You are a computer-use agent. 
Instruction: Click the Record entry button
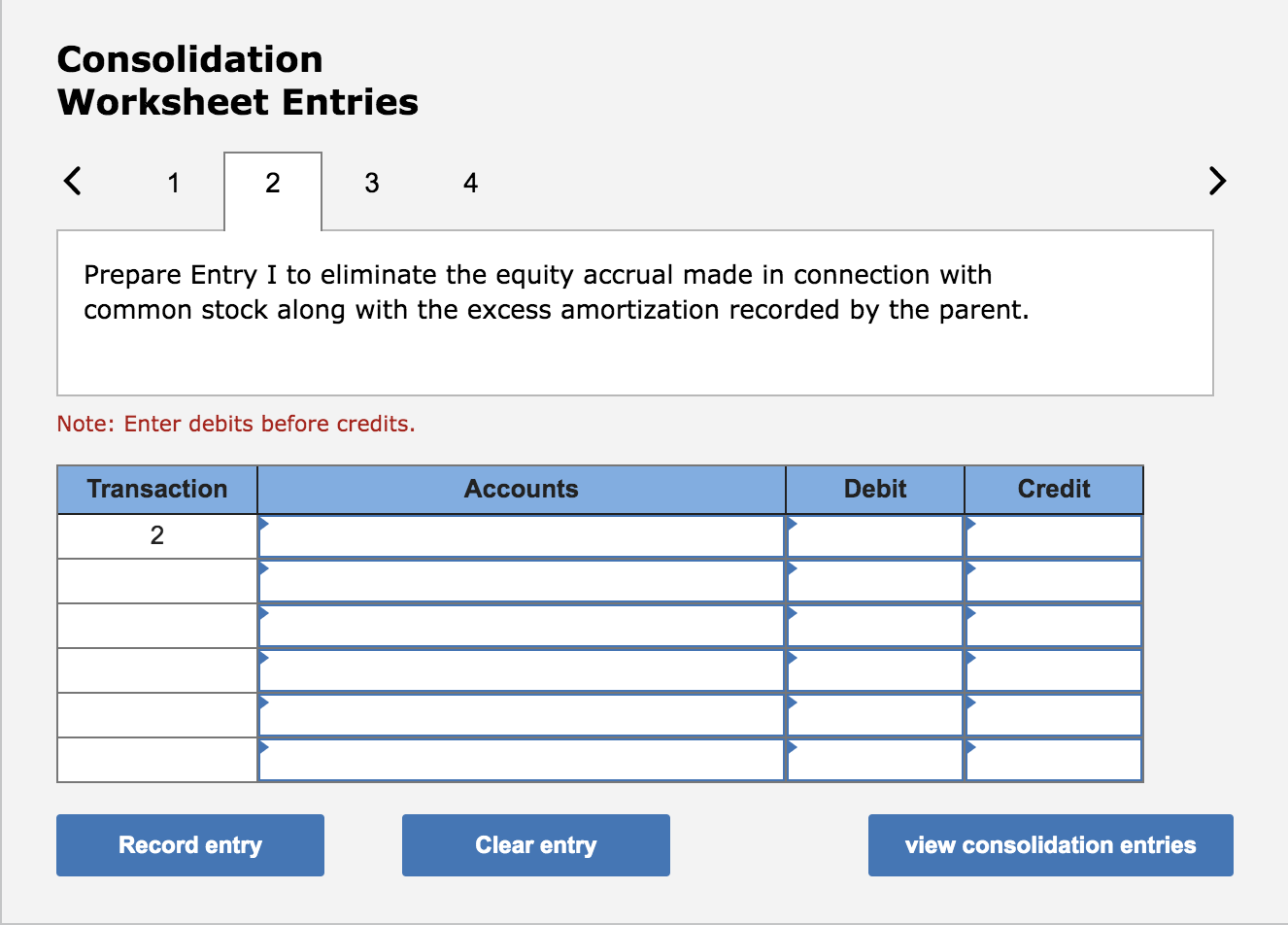coord(190,844)
